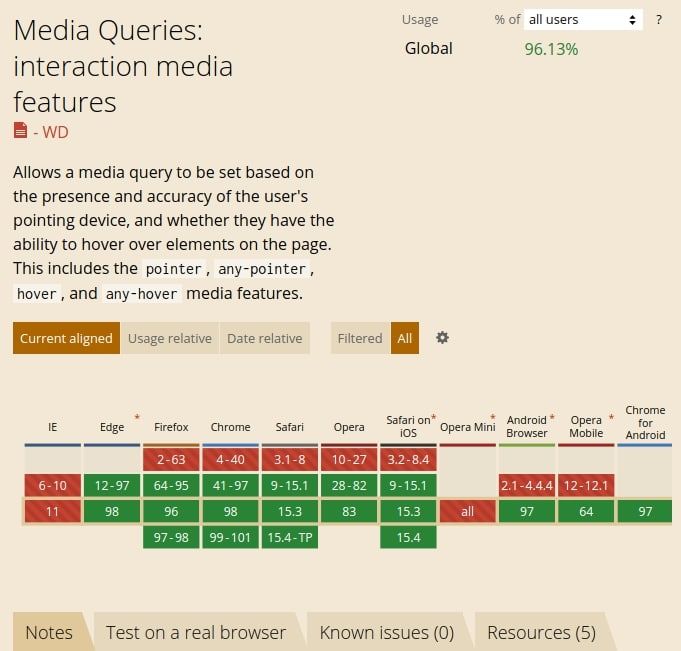Click the Android Browser asterisk note marker
This screenshot has width=681, height=651.
tap(552, 417)
